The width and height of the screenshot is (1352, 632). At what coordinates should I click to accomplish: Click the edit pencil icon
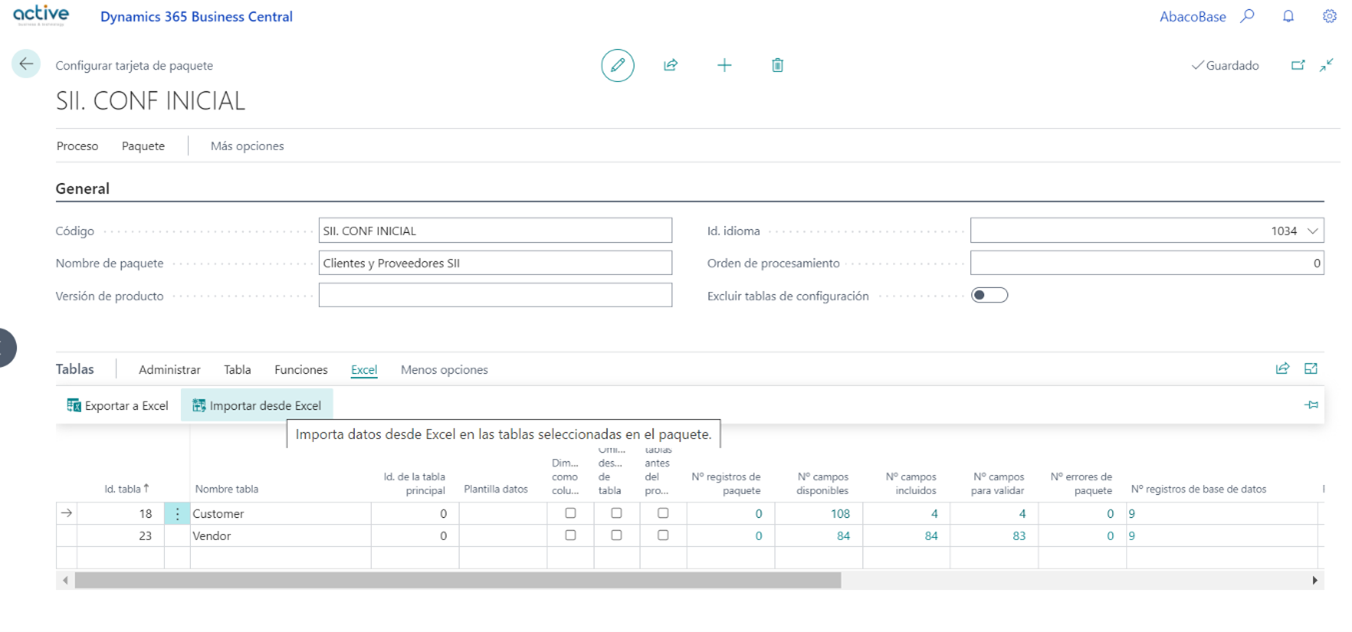pos(618,65)
